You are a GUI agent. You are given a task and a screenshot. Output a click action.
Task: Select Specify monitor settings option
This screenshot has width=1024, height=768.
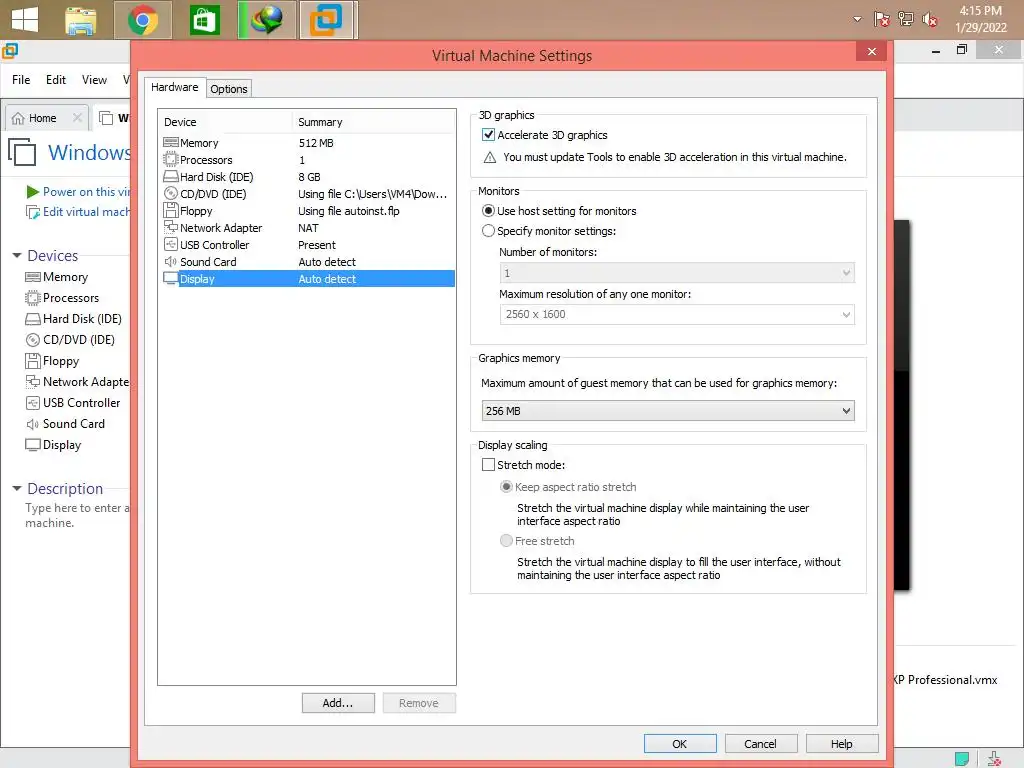(x=488, y=231)
